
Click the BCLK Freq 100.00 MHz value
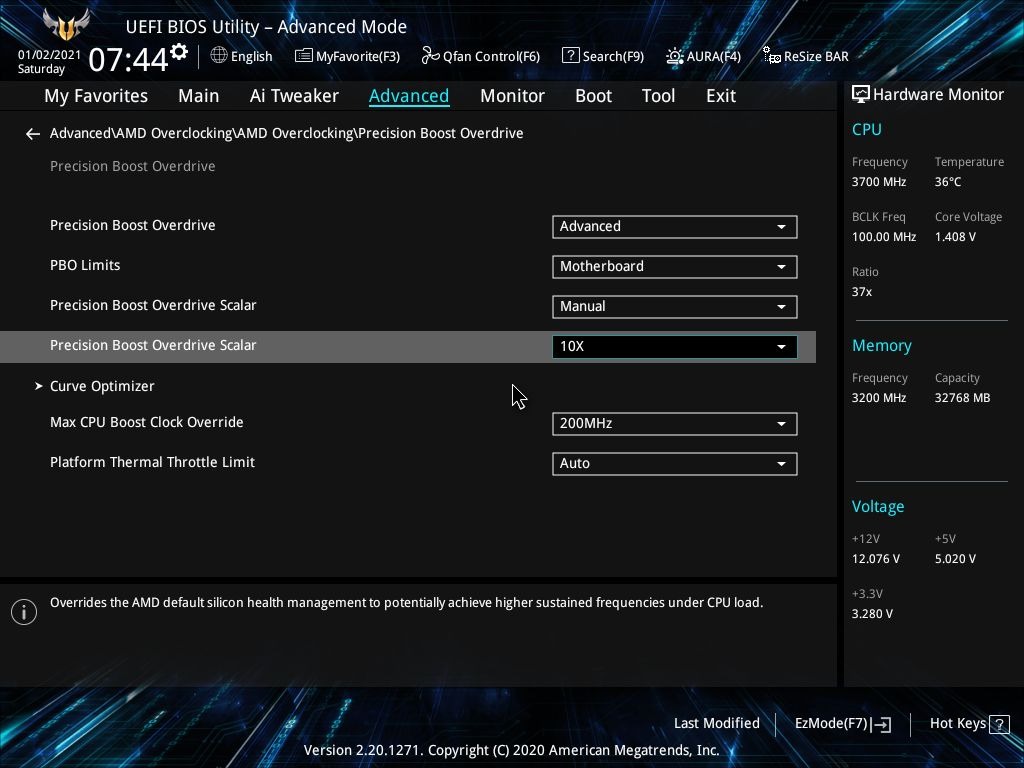click(x=884, y=236)
